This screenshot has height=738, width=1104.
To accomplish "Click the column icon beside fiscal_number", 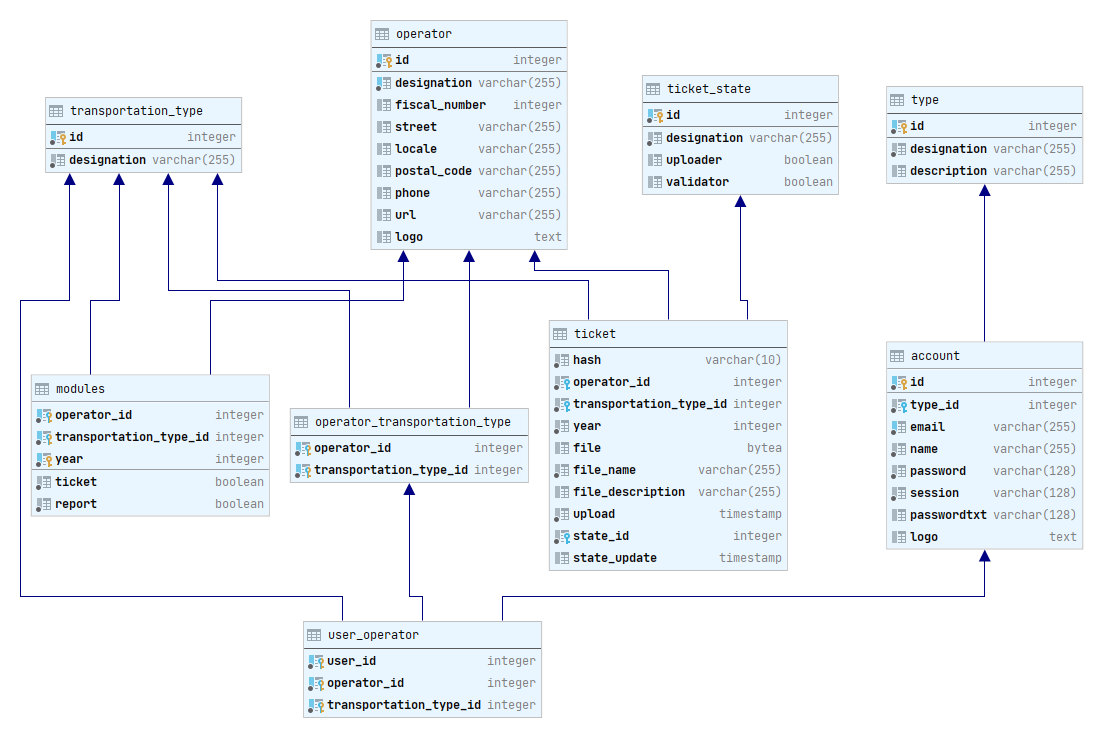I will 383,105.
